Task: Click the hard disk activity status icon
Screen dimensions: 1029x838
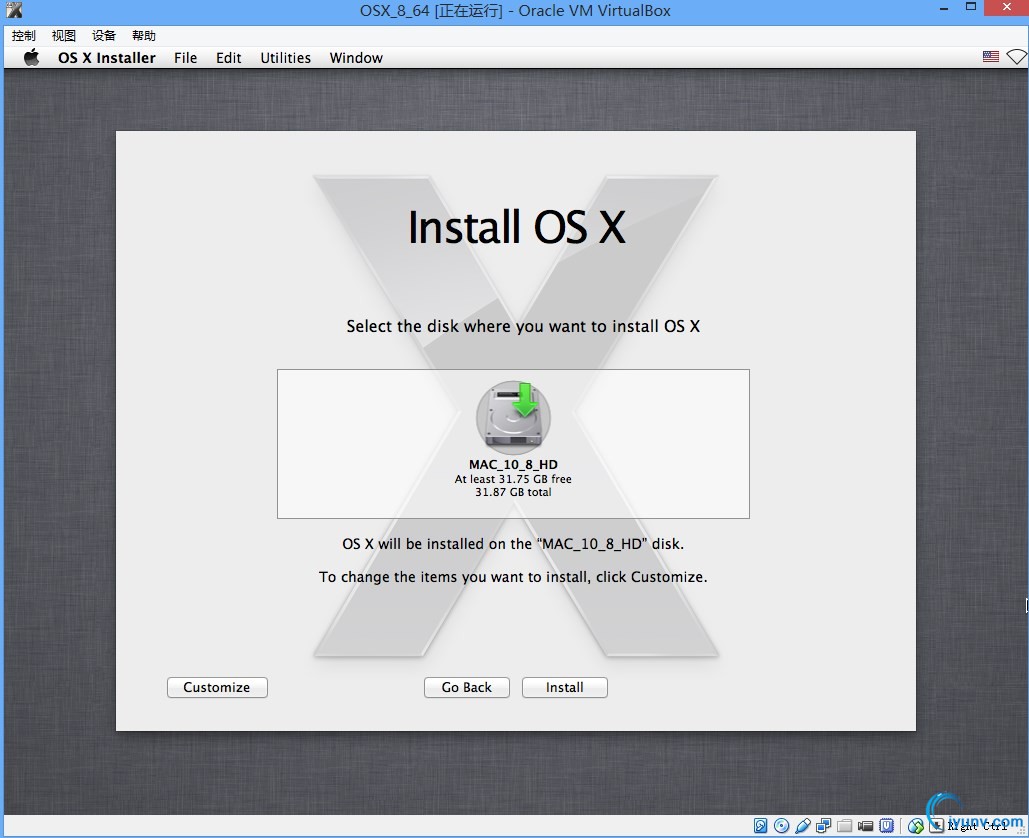Action: point(761,826)
